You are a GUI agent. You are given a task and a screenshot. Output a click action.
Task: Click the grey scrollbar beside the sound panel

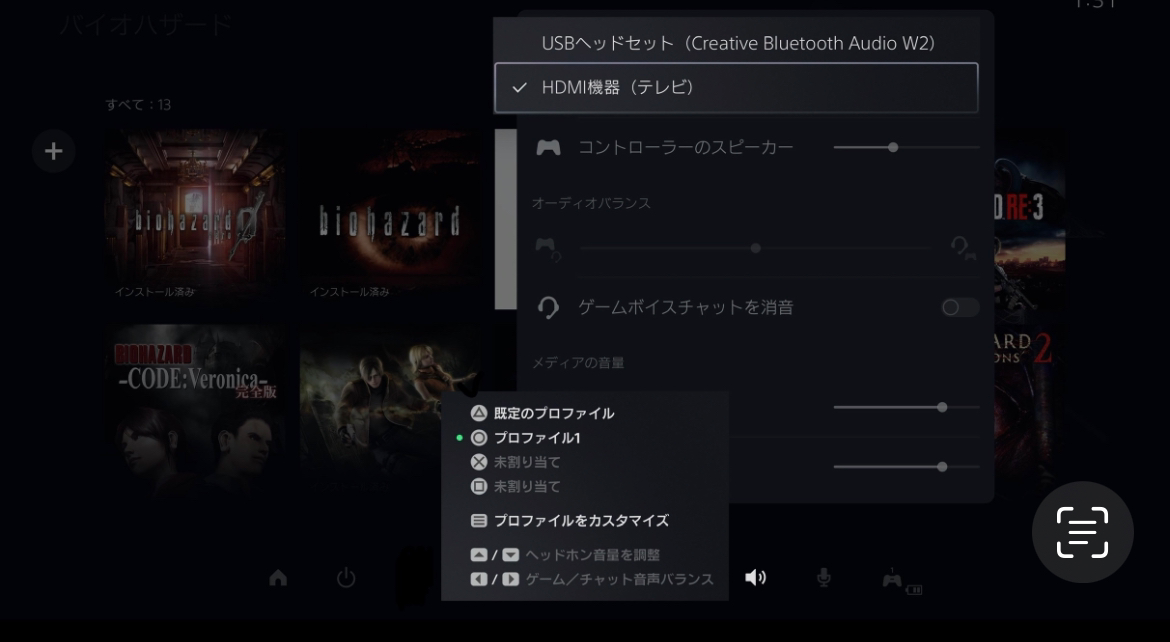pos(505,219)
